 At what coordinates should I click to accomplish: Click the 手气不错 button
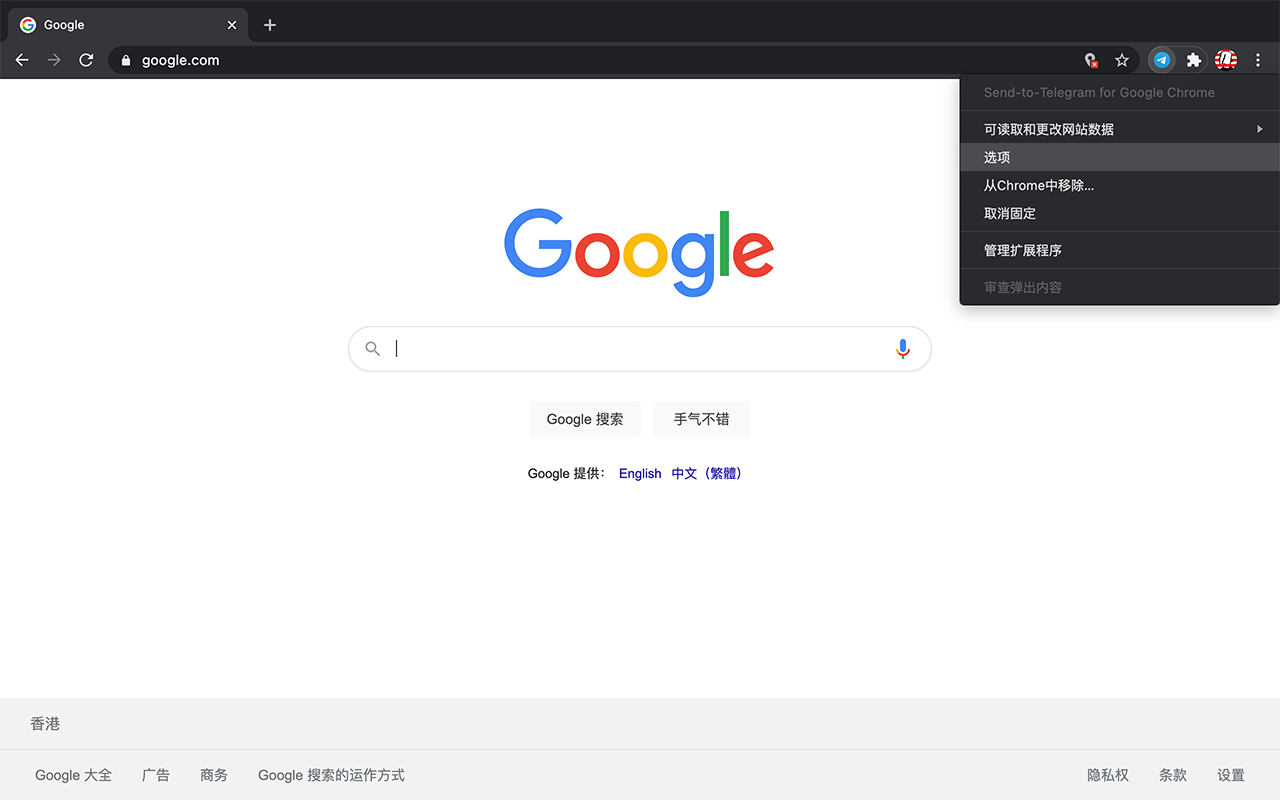click(701, 418)
